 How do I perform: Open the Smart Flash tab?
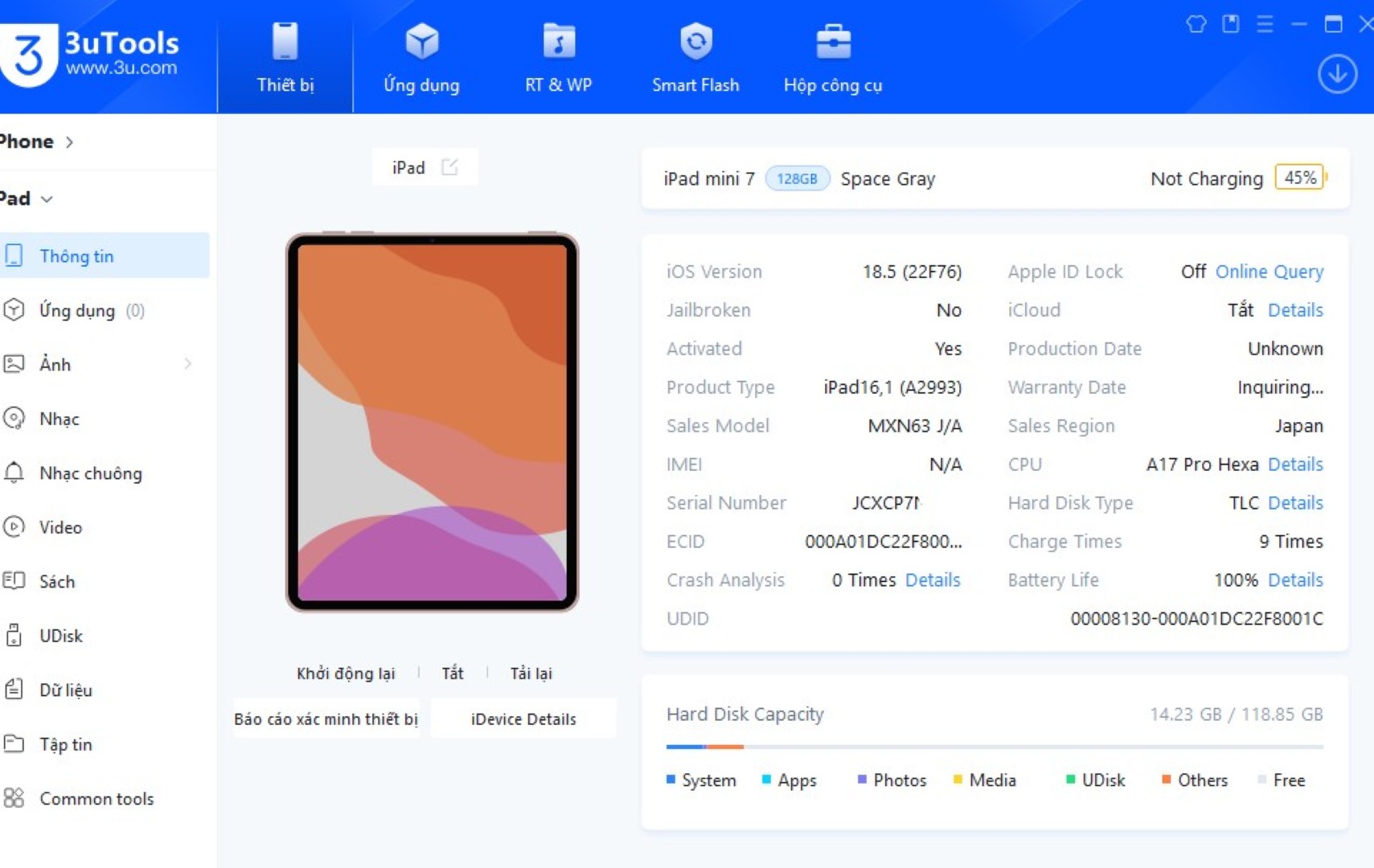(695, 58)
